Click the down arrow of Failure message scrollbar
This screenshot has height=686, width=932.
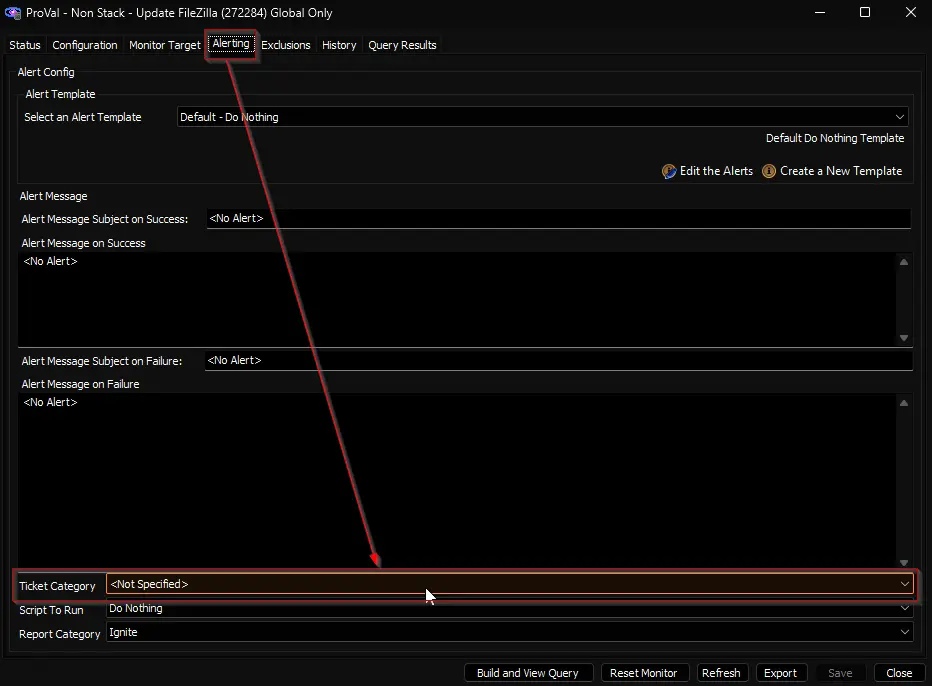coord(904,562)
